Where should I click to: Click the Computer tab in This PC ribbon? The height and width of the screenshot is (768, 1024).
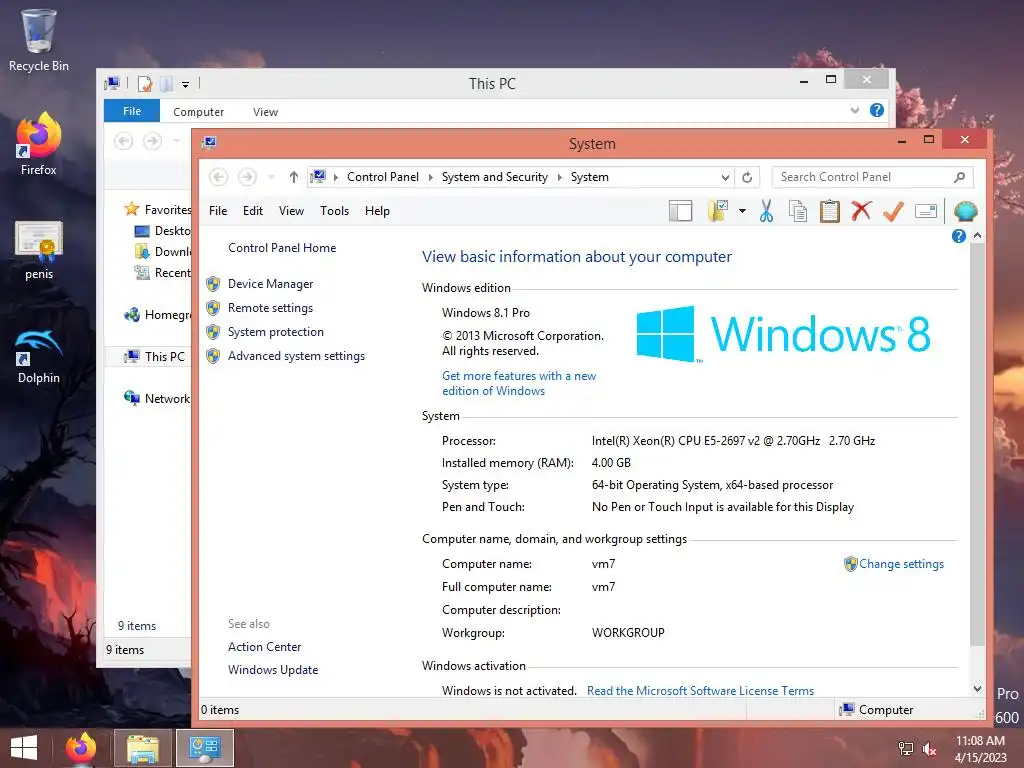click(199, 112)
